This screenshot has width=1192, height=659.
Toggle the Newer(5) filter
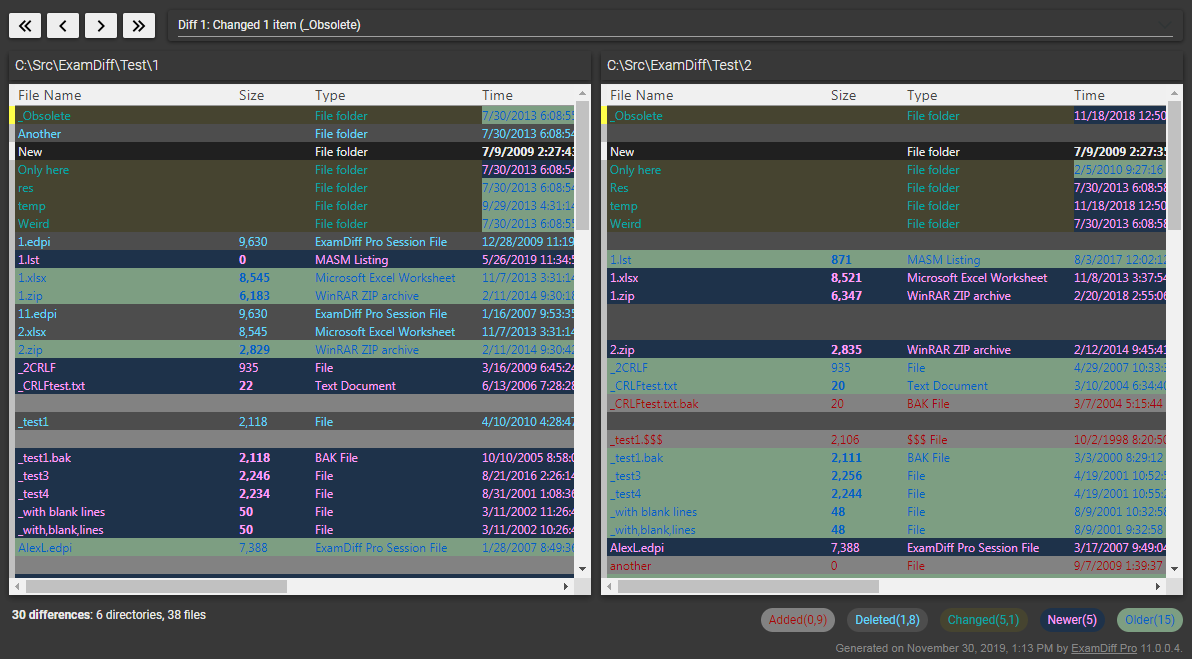click(x=1072, y=620)
